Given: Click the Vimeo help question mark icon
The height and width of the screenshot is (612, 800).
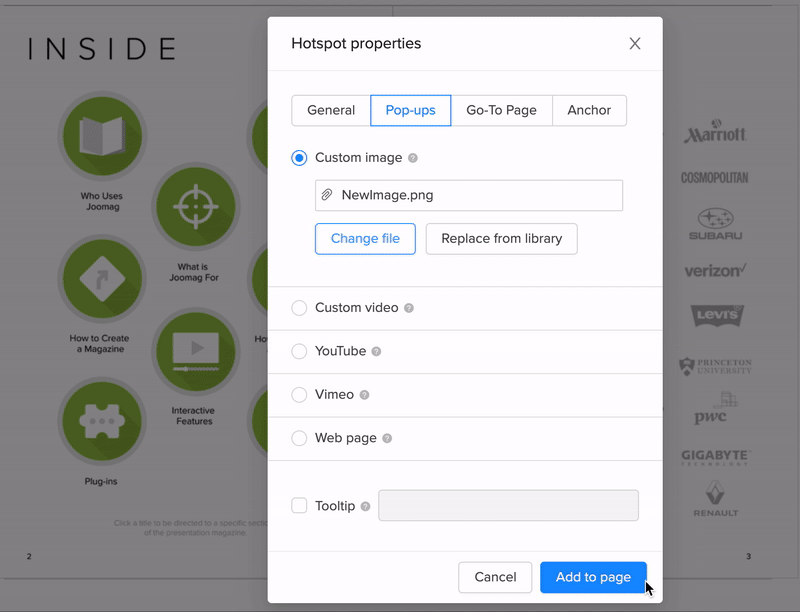Looking at the screenshot, I should coord(364,395).
